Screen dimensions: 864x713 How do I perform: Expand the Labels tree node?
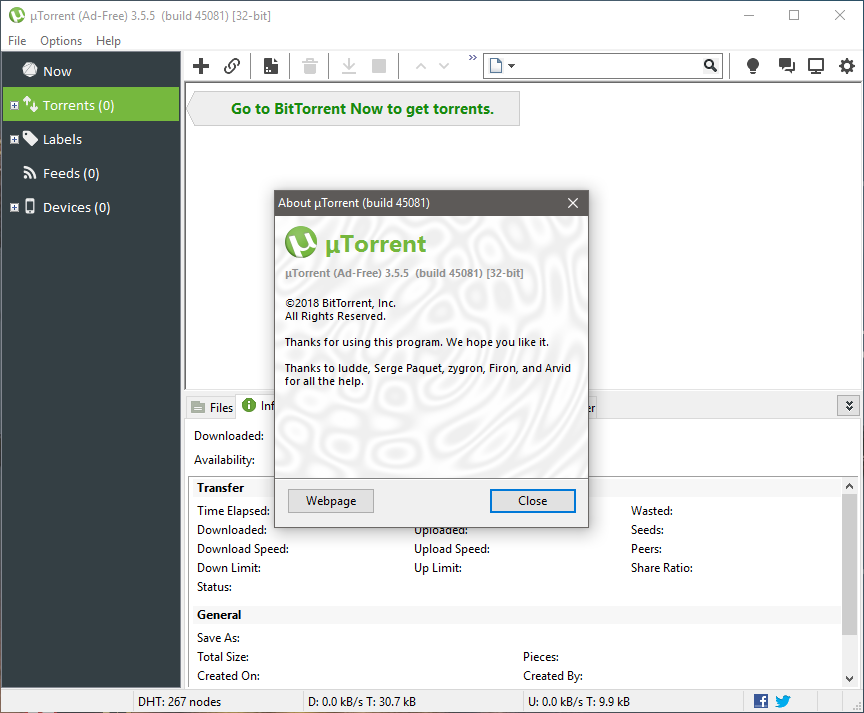point(14,139)
